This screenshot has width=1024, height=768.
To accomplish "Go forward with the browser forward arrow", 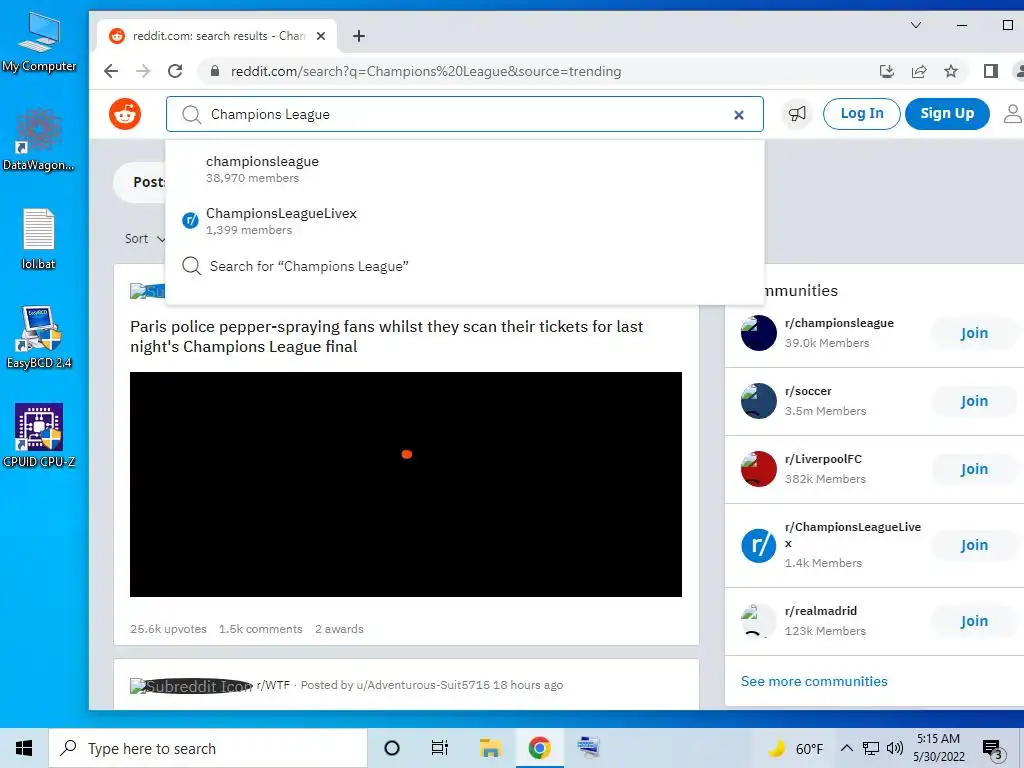I will tap(143, 71).
